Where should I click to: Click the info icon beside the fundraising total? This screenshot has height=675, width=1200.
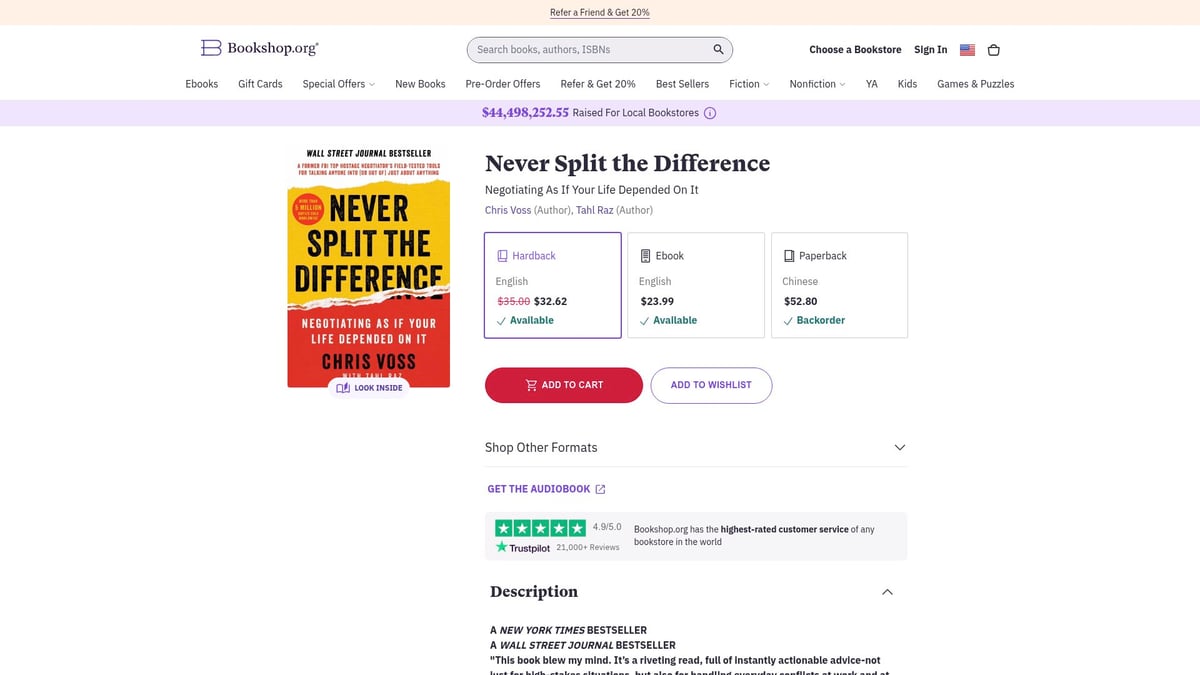pyautogui.click(x=710, y=113)
